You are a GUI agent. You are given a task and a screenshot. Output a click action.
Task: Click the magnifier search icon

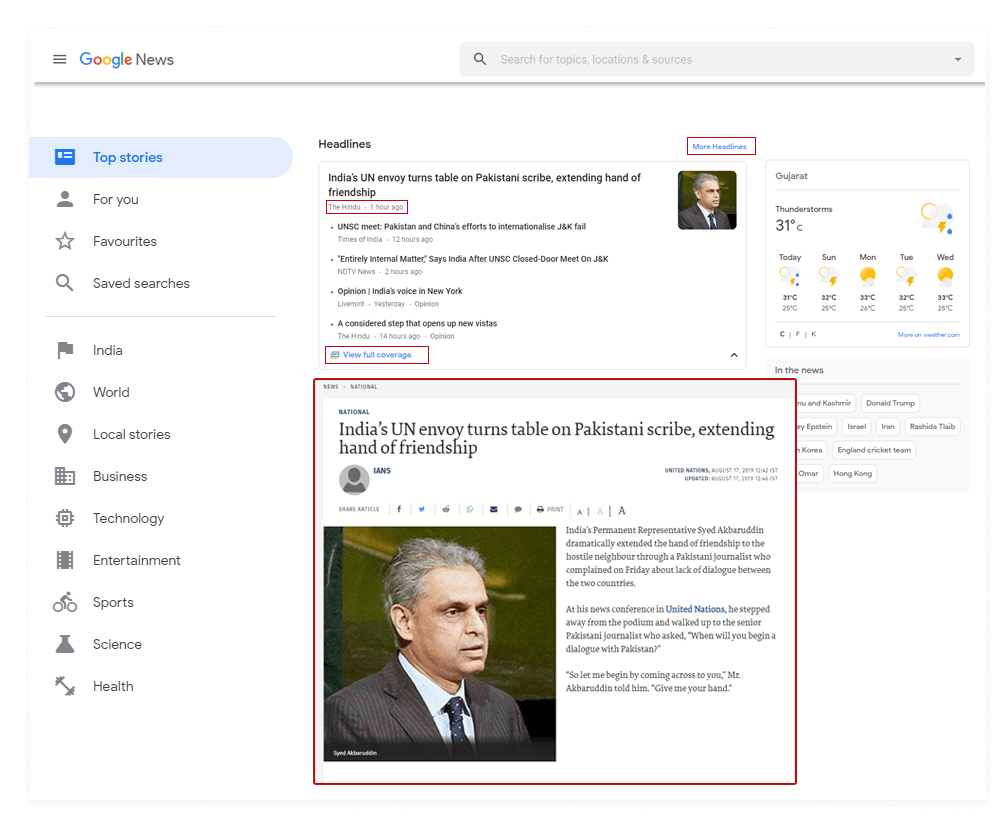click(x=480, y=59)
